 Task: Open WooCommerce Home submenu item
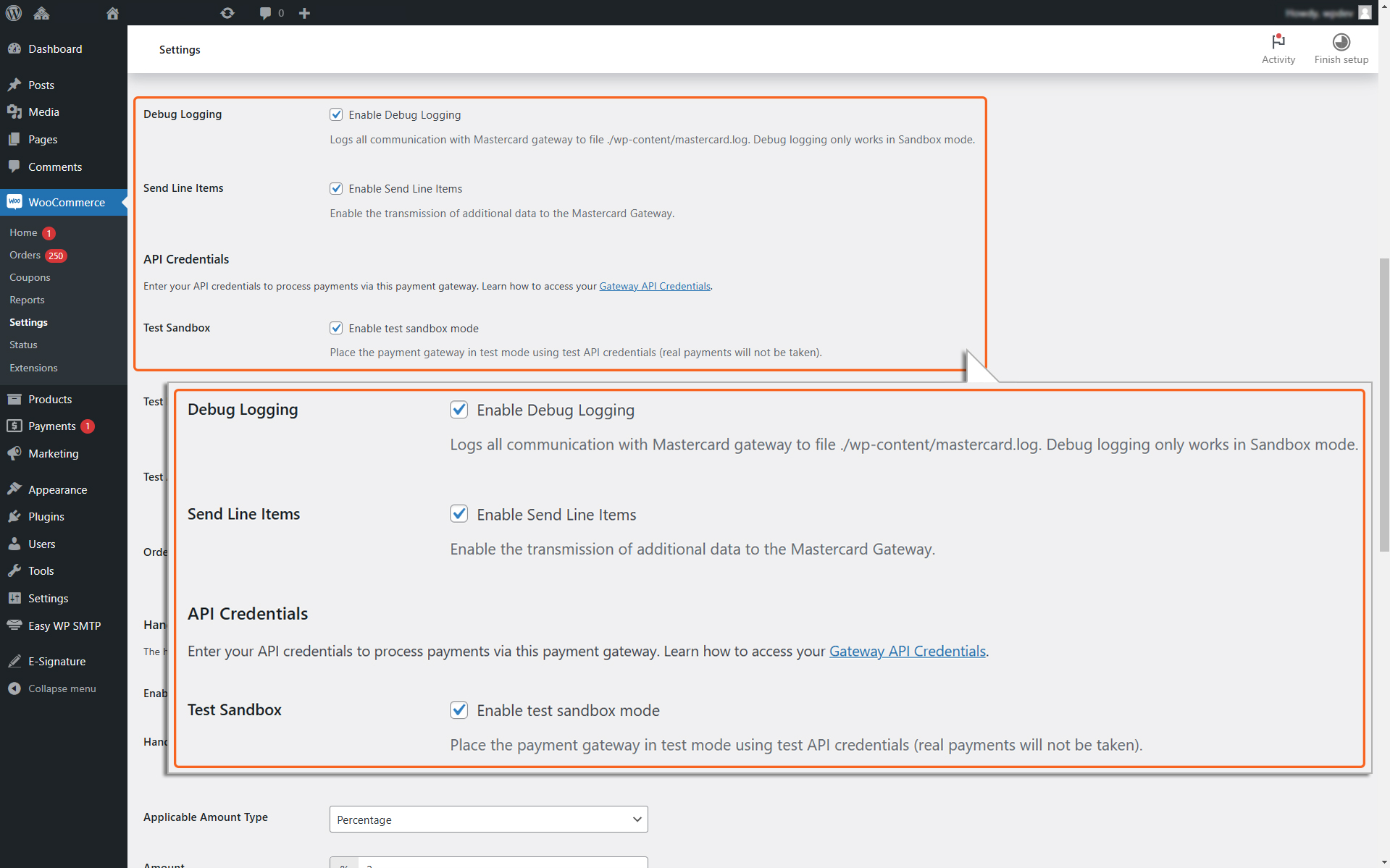23,232
